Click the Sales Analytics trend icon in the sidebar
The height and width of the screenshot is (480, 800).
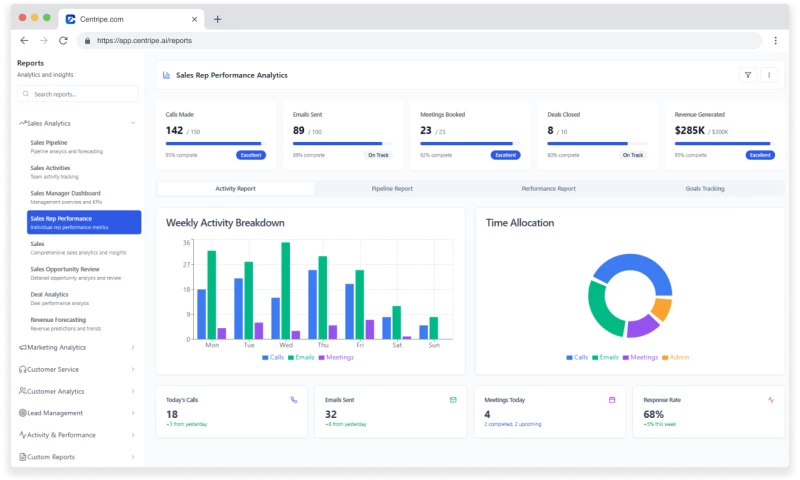coord(22,123)
